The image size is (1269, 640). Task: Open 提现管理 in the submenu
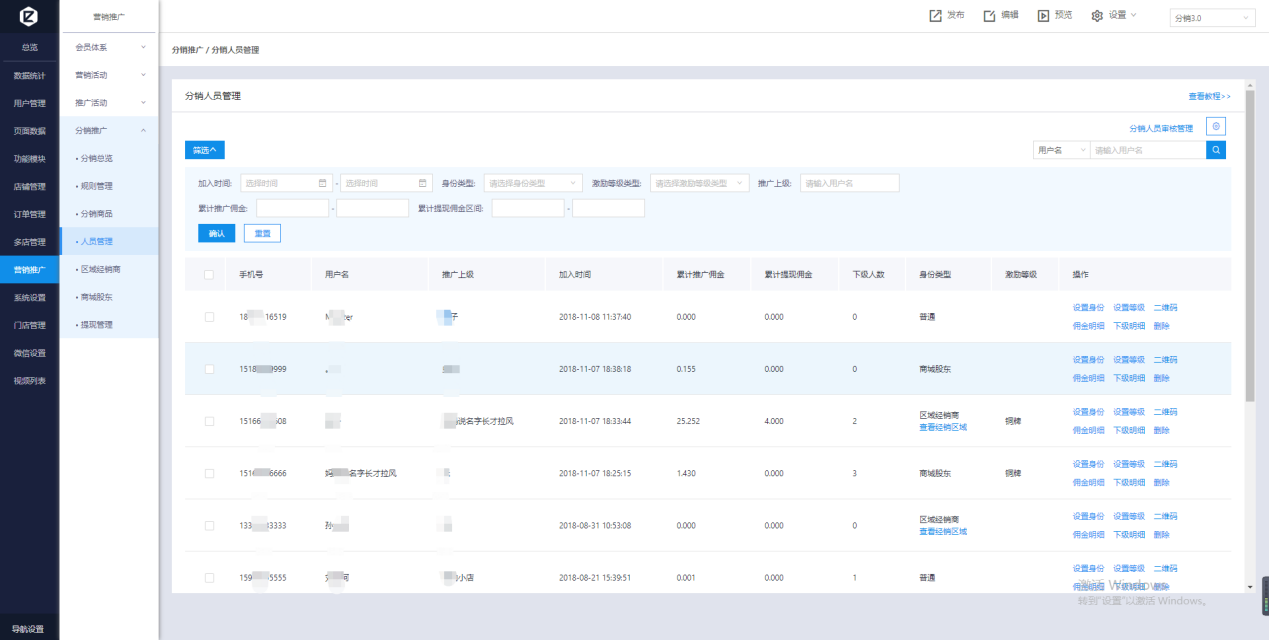pos(97,325)
